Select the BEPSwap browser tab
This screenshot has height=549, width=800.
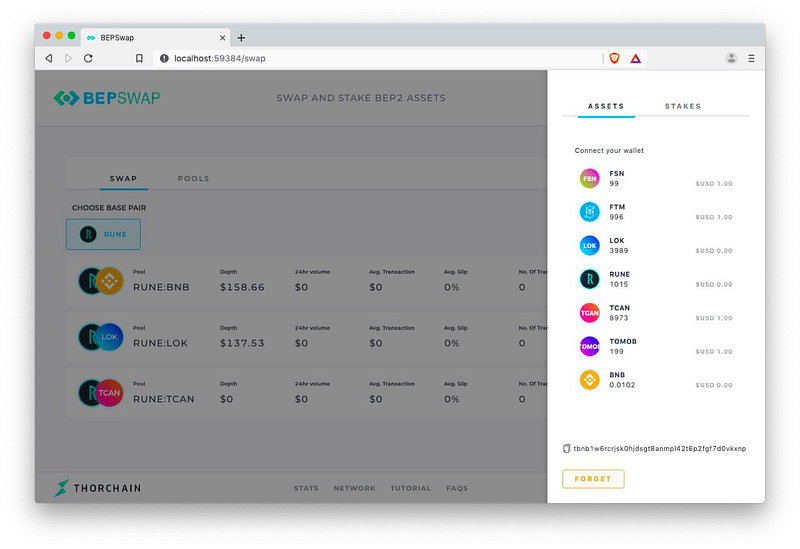pyautogui.click(x=156, y=38)
